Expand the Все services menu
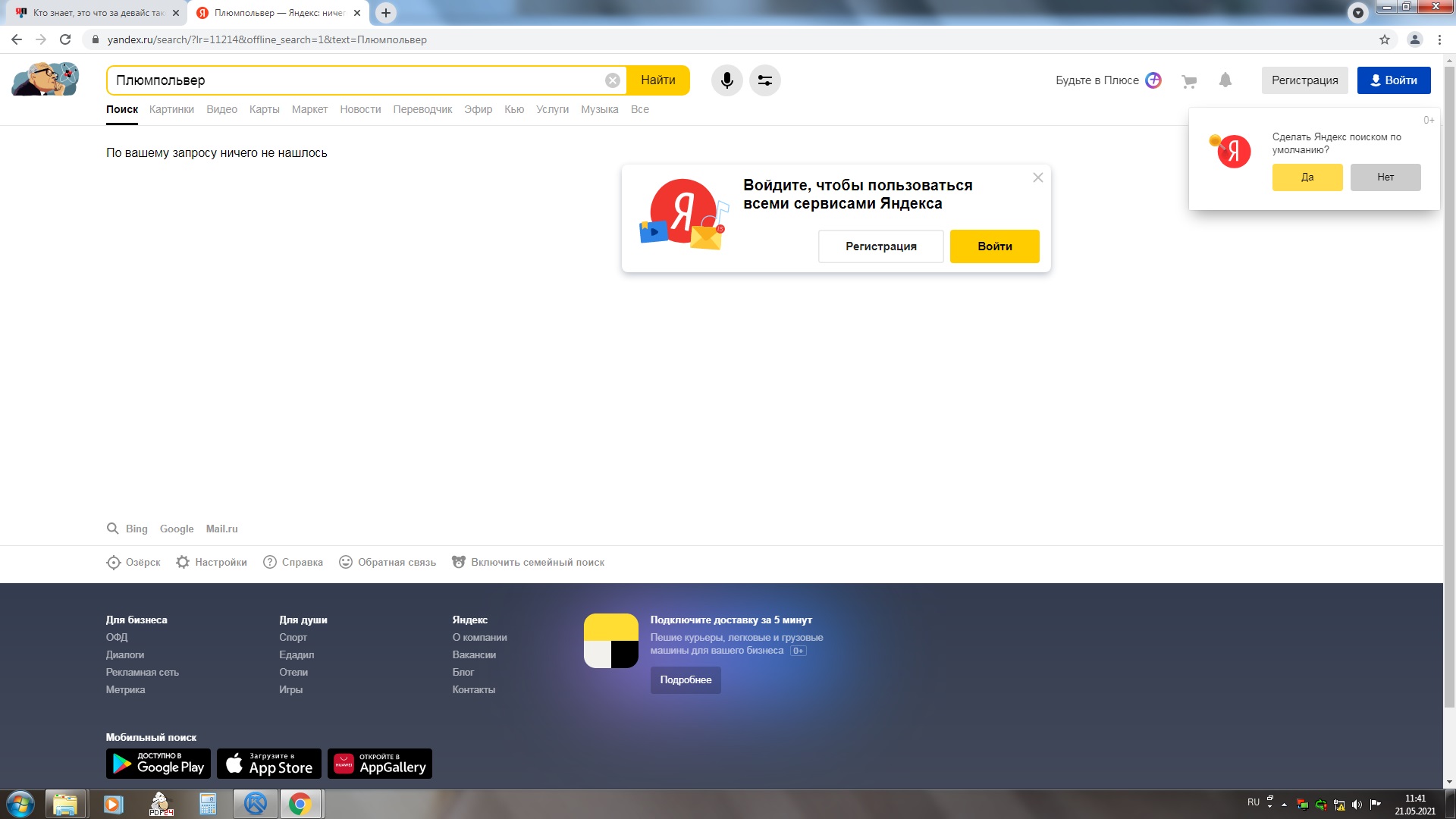This screenshot has width=1456, height=819. click(x=640, y=109)
